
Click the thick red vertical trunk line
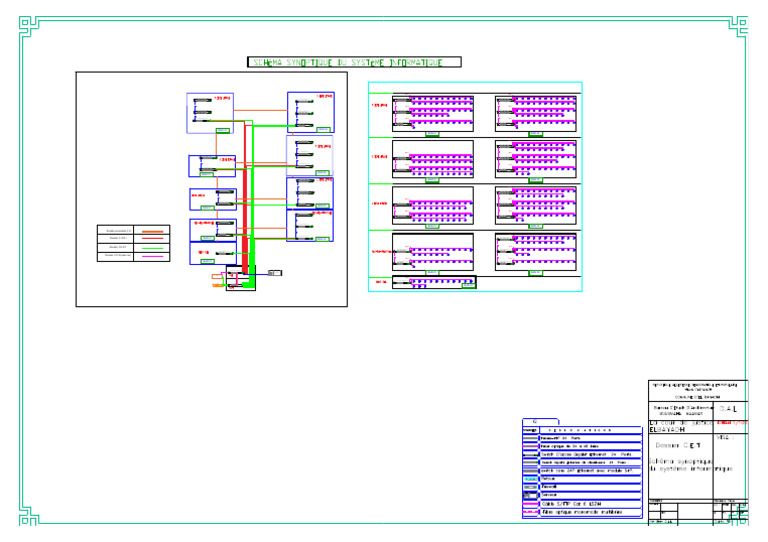click(x=245, y=200)
